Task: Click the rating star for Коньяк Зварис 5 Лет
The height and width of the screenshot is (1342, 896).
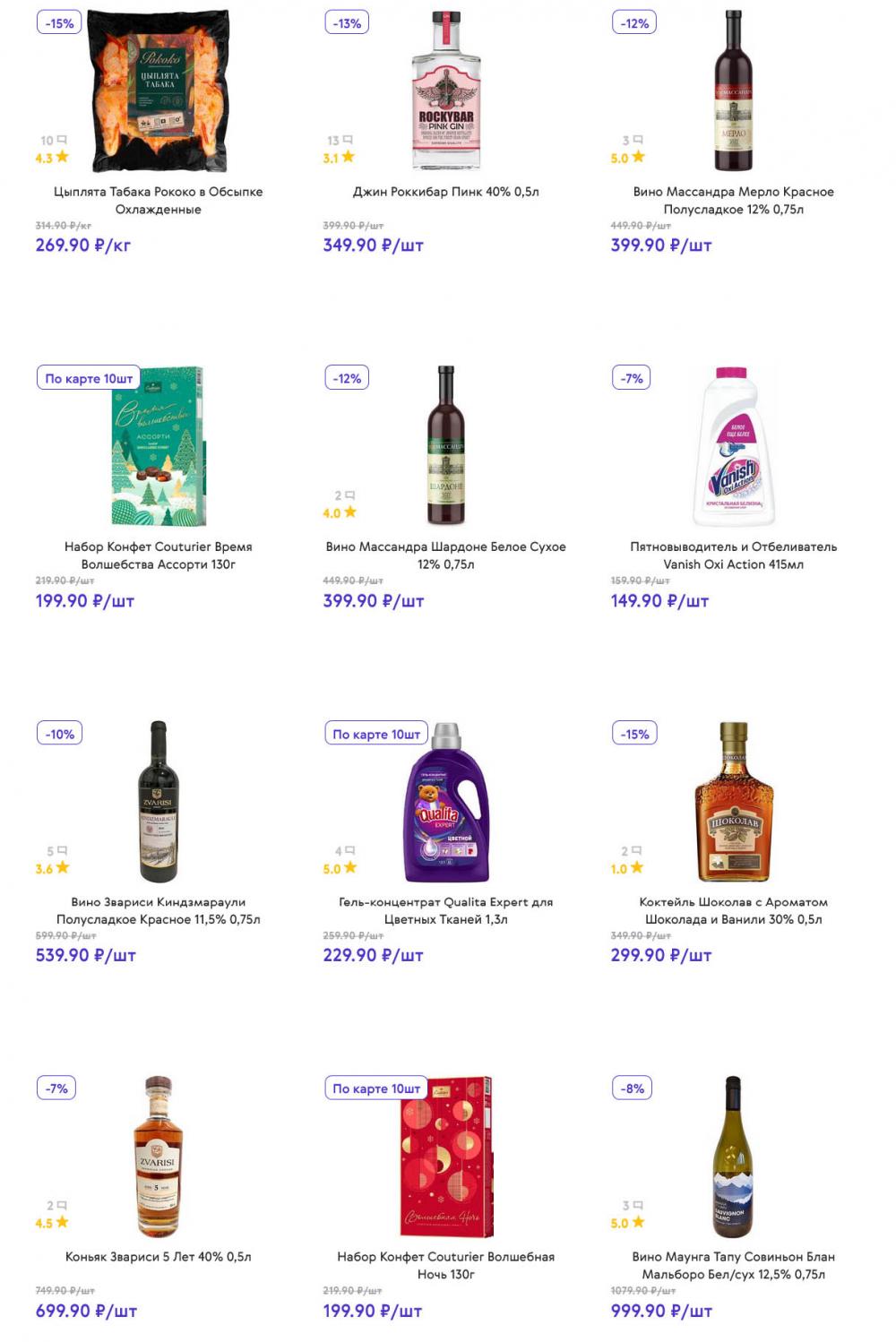Action: [62, 1222]
